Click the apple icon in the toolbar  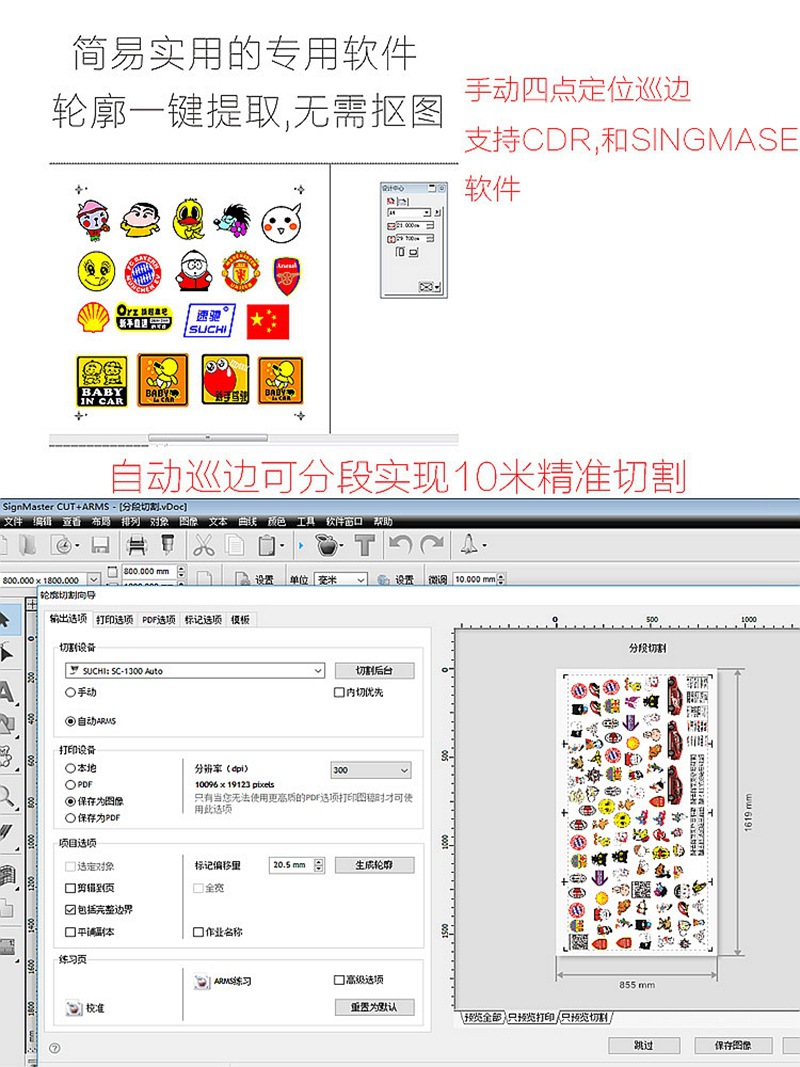click(x=327, y=545)
